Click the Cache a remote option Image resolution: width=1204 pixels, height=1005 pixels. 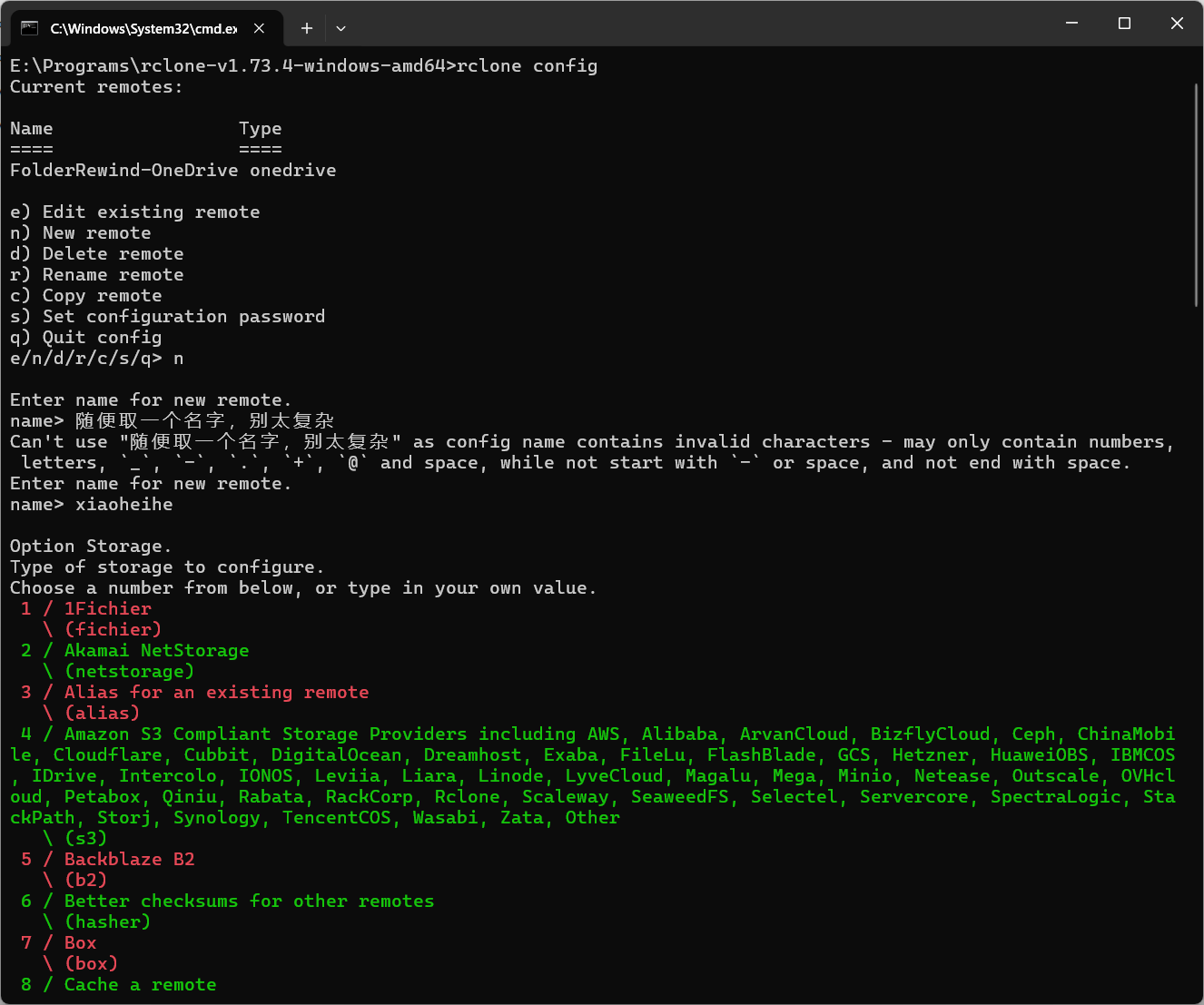click(x=140, y=984)
